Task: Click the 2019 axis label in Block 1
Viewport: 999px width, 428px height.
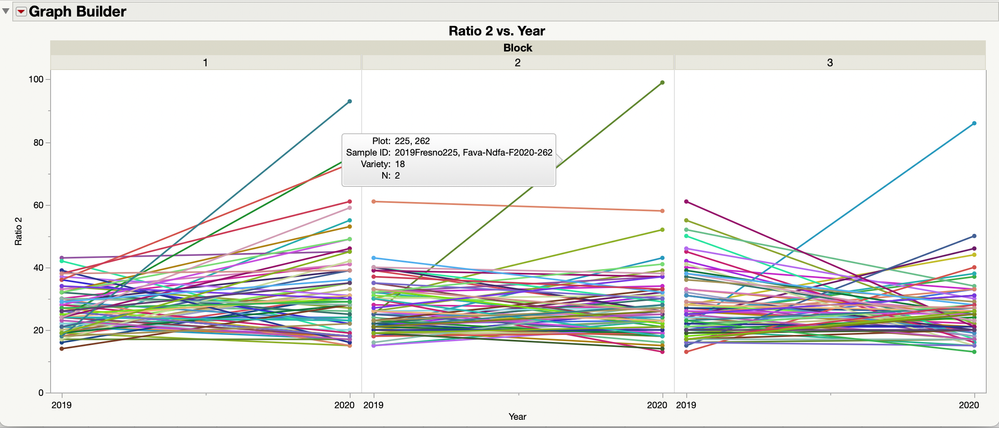Action: (61, 404)
